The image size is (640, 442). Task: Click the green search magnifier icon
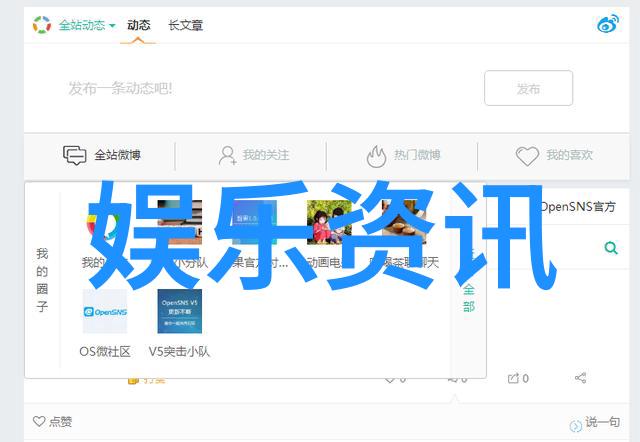click(611, 247)
